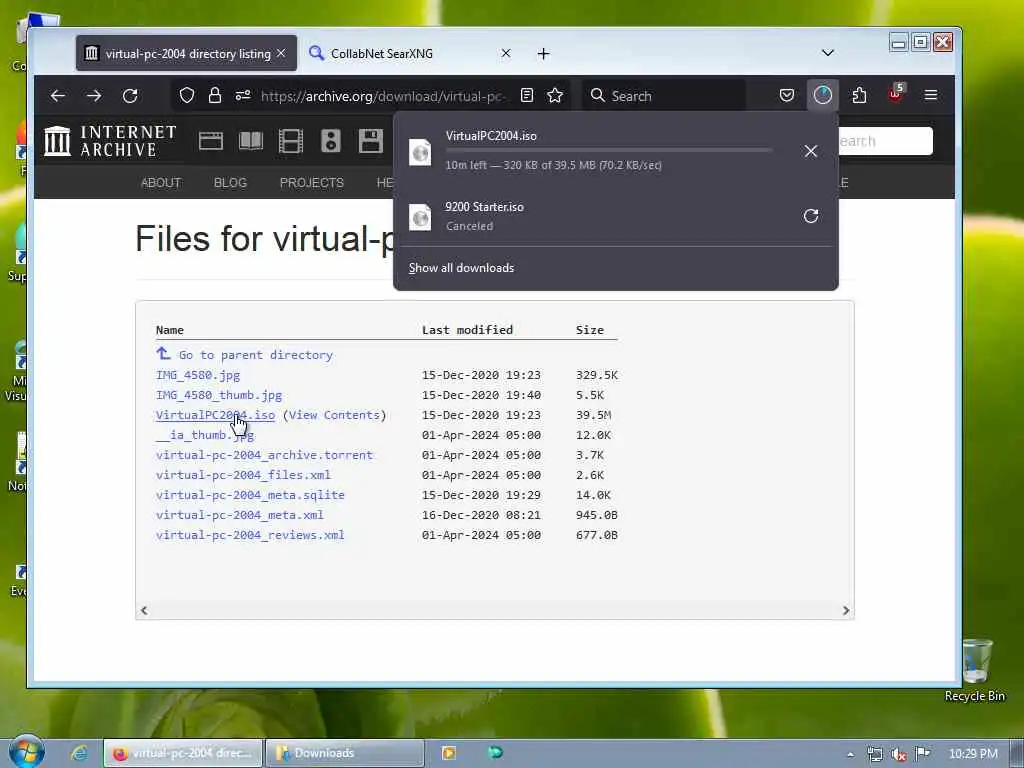1024x768 pixels.
Task: Toggle reader view icon
Action: [527, 96]
